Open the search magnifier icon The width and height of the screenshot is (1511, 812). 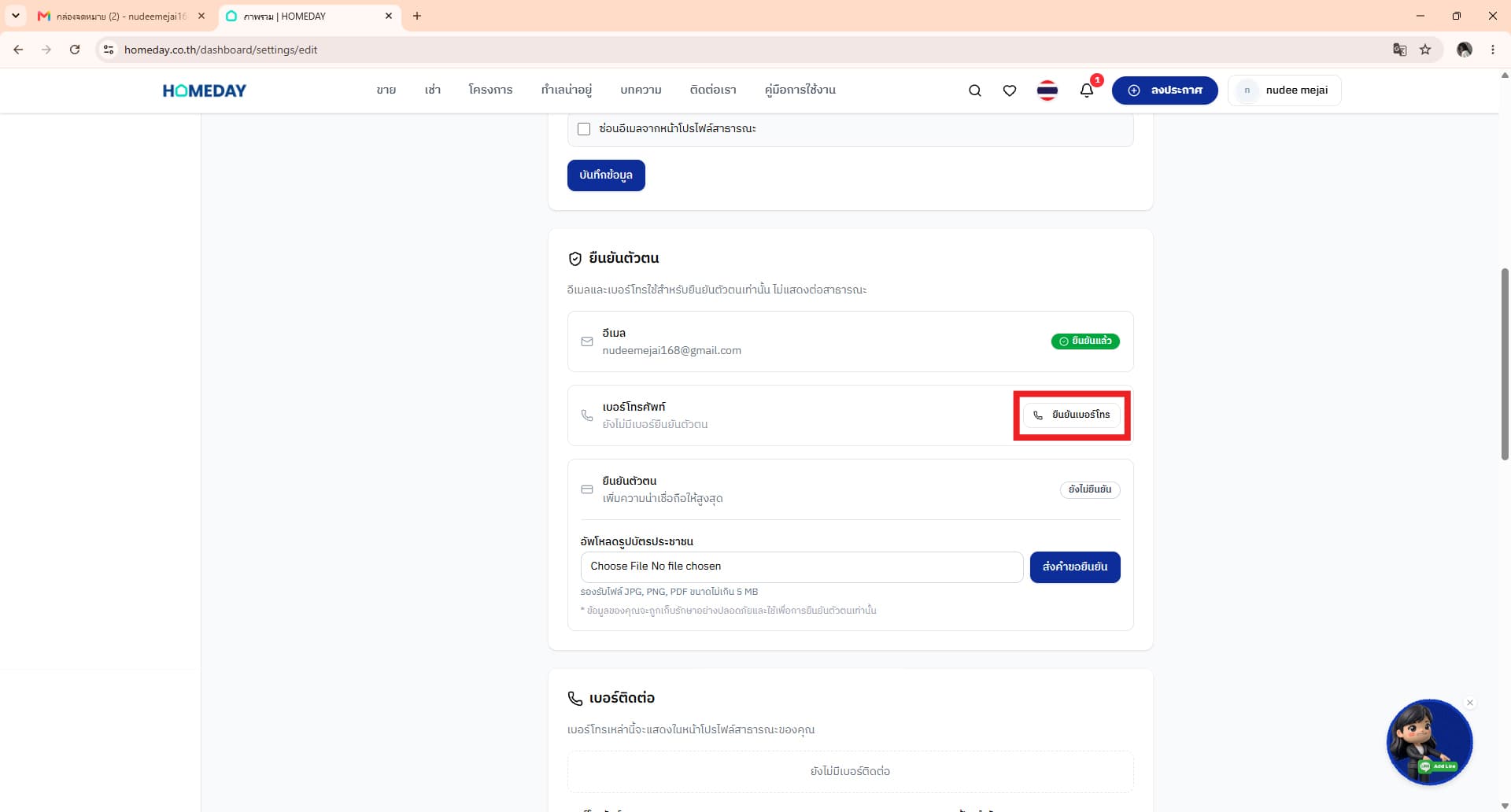974,90
